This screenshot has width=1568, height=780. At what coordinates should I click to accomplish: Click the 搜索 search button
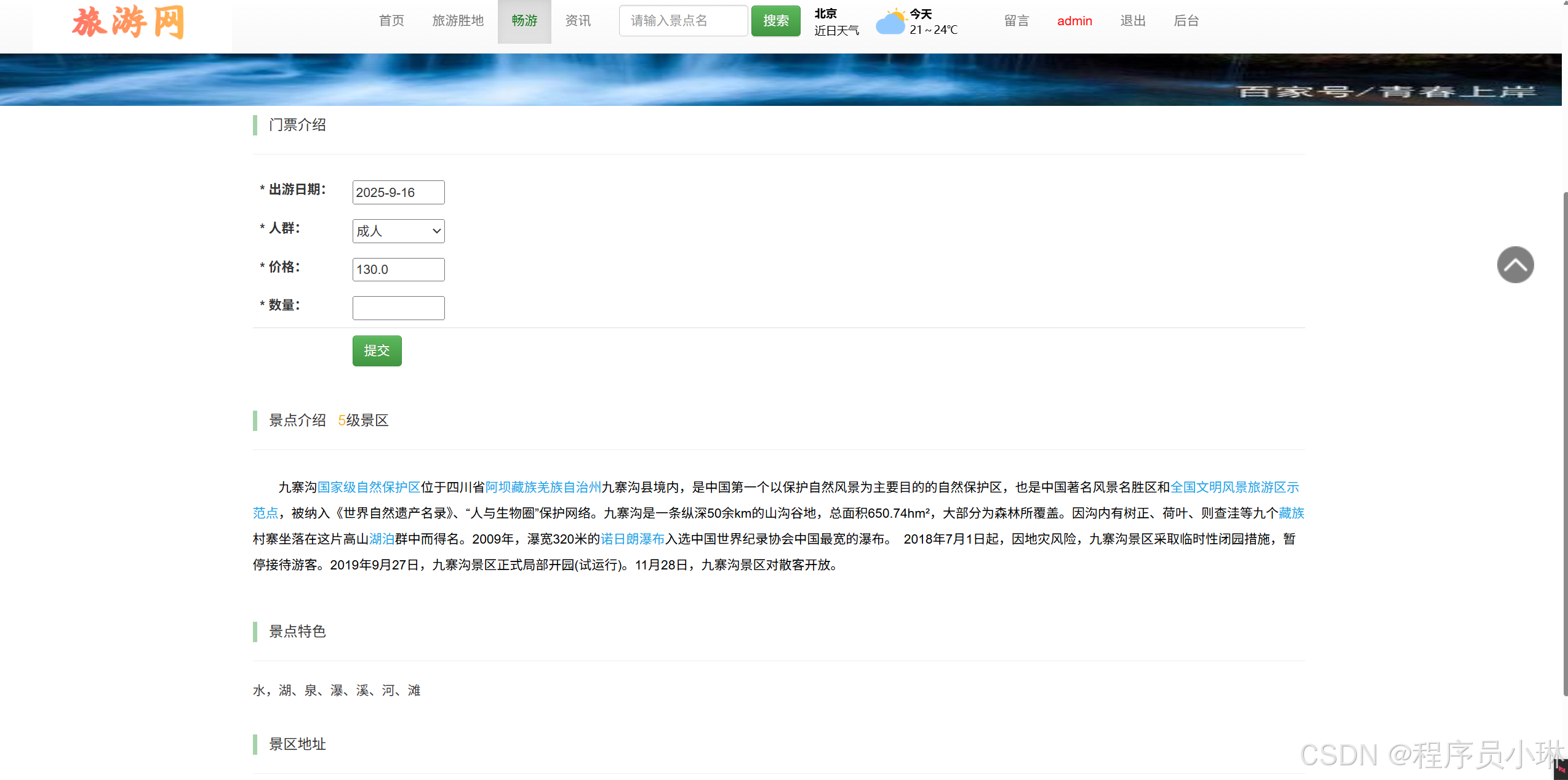click(x=775, y=20)
